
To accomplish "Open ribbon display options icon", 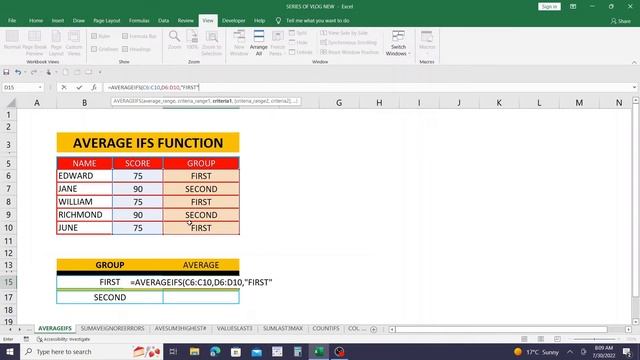I will [x=573, y=7].
